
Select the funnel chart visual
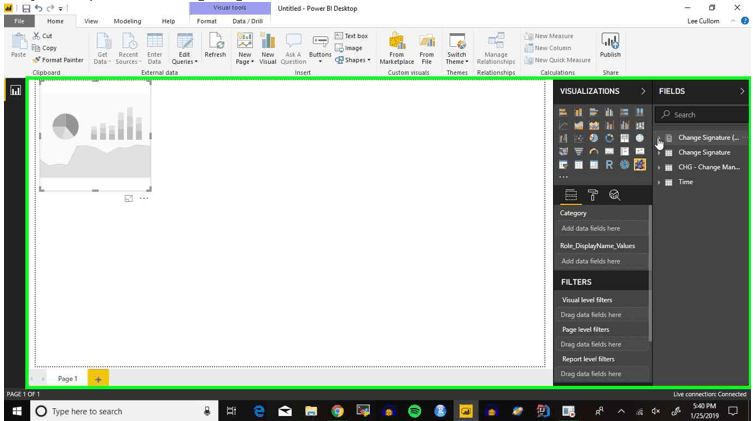click(x=578, y=151)
